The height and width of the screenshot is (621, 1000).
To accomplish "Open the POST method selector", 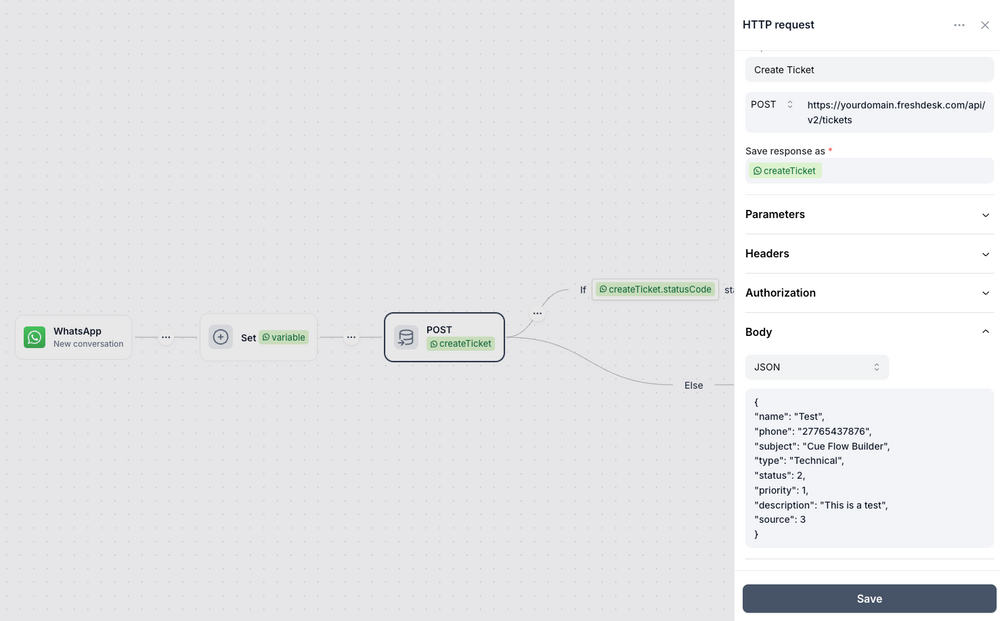I will click(772, 103).
